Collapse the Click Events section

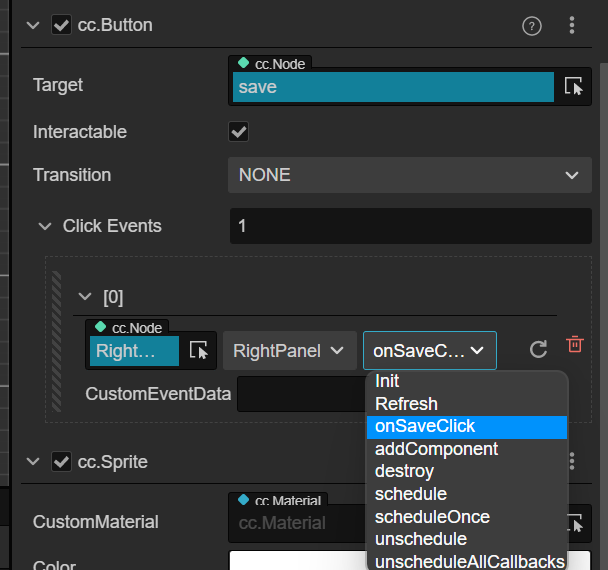(45, 226)
